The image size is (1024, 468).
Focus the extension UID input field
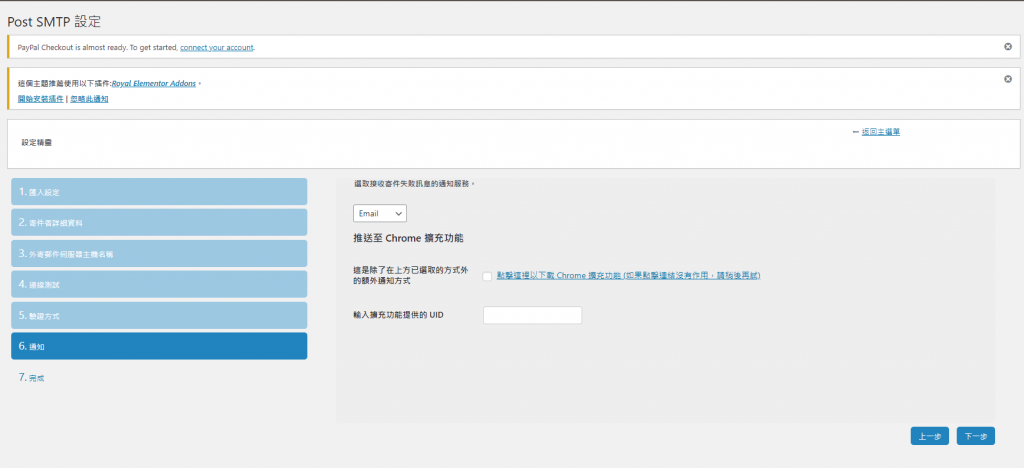532,315
